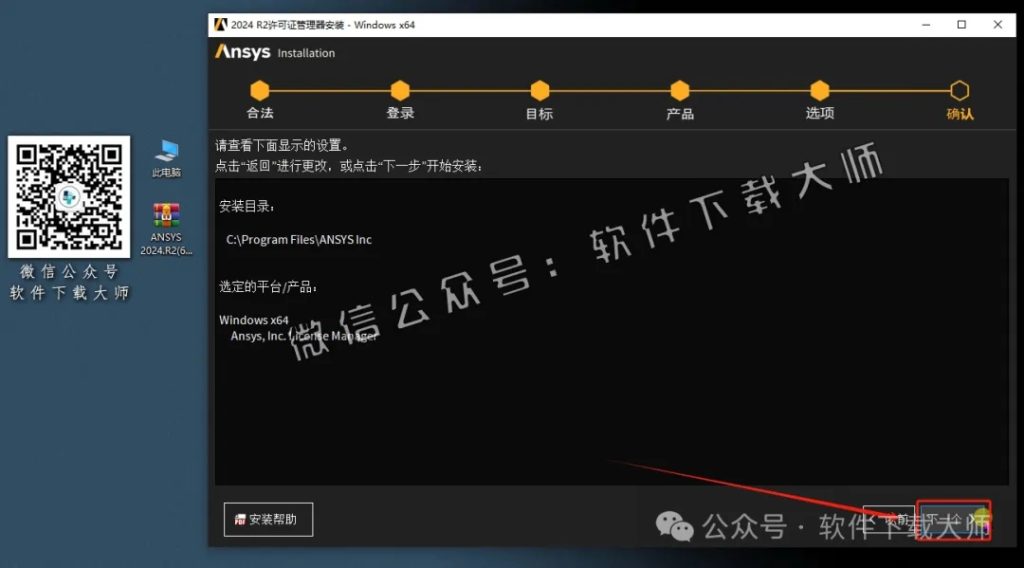Click the 选项 step hexagon marker
This screenshot has height=568, width=1024.
820,91
